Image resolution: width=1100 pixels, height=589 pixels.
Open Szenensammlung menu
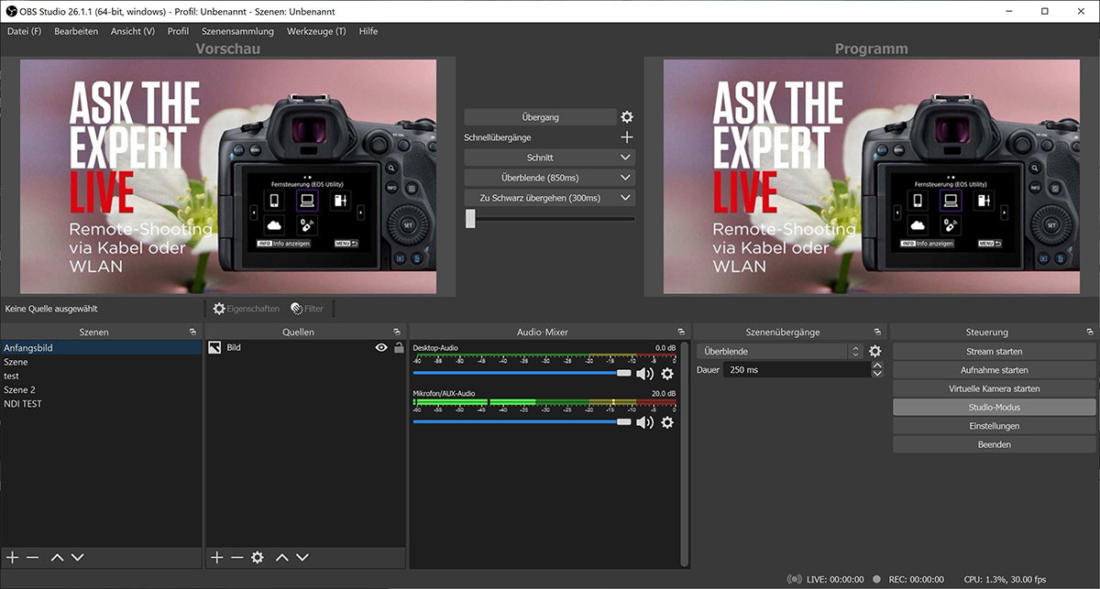coord(237,32)
